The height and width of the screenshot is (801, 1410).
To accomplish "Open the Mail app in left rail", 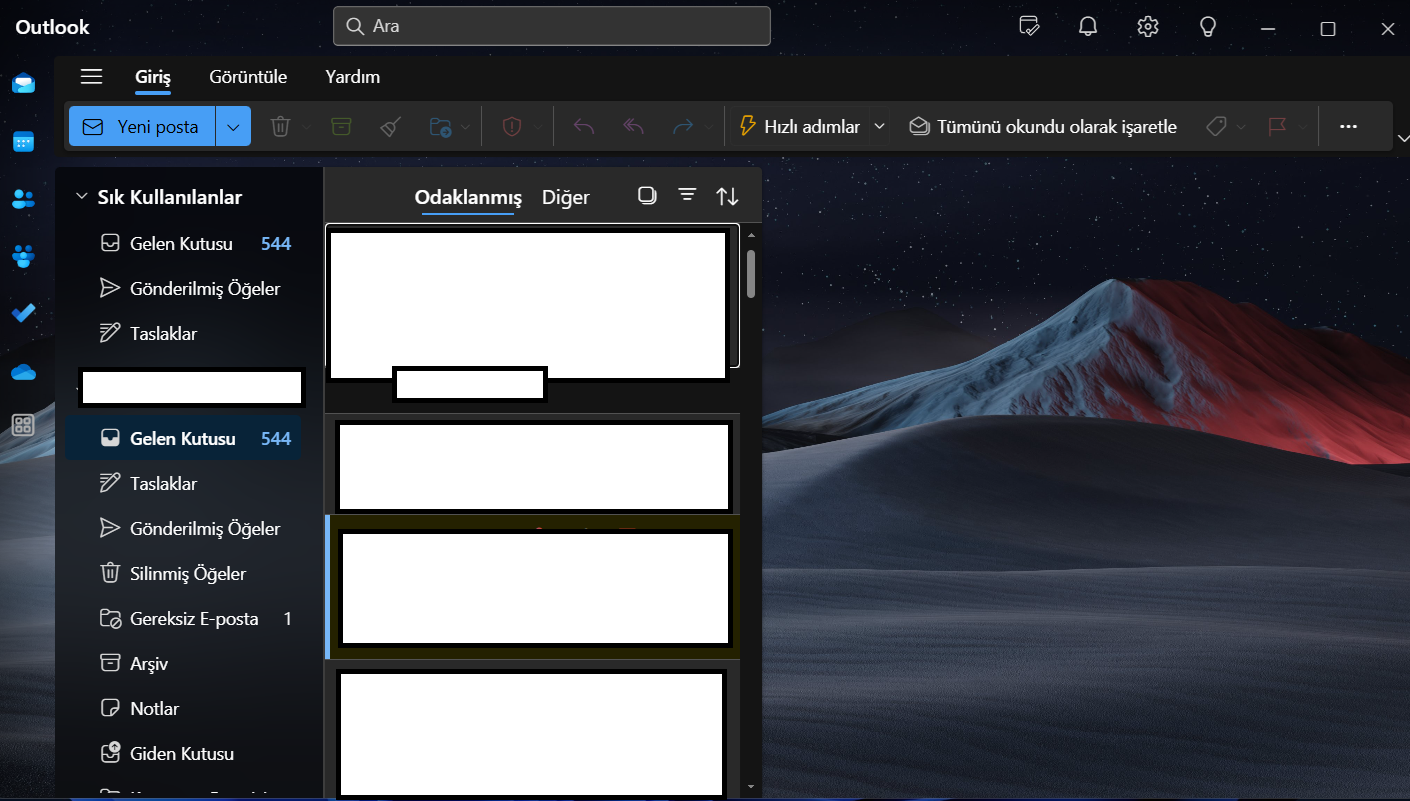I will 23,84.
